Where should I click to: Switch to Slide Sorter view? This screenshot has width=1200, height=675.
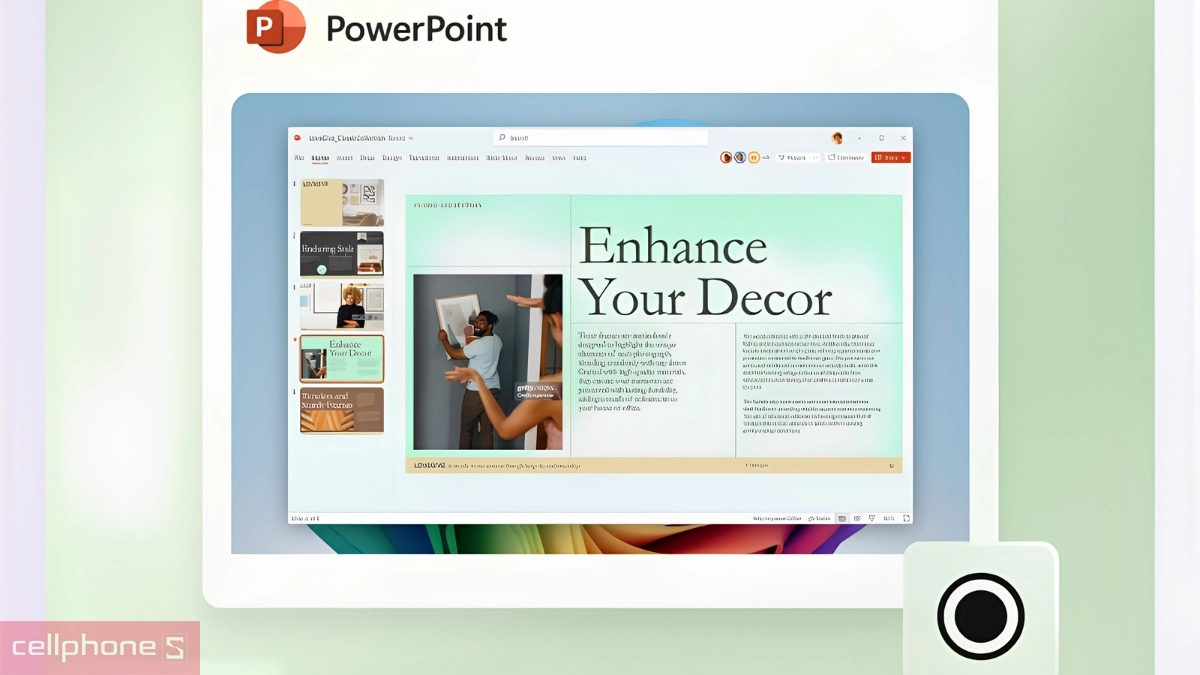point(857,518)
